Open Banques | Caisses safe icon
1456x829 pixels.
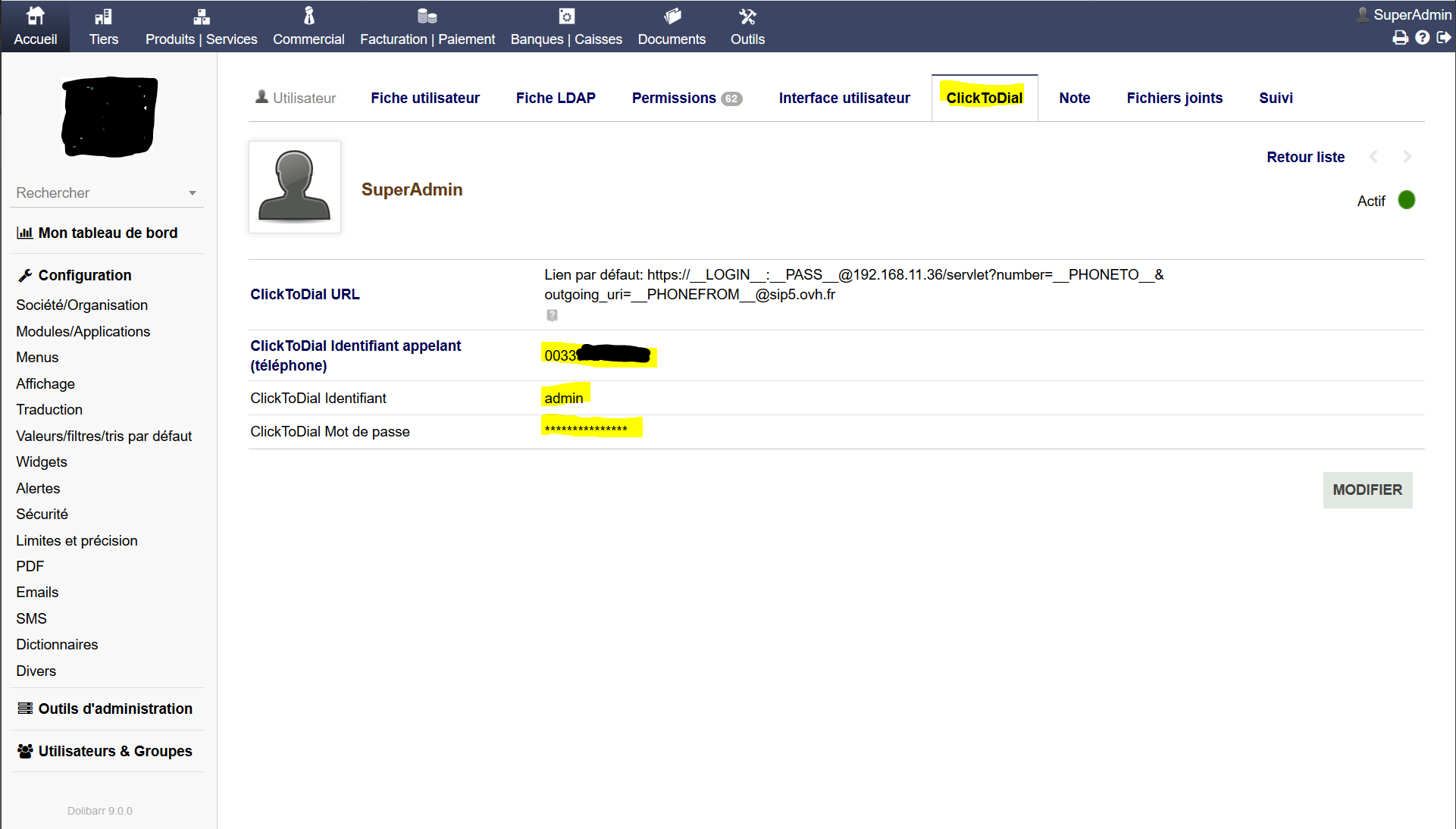[x=566, y=16]
